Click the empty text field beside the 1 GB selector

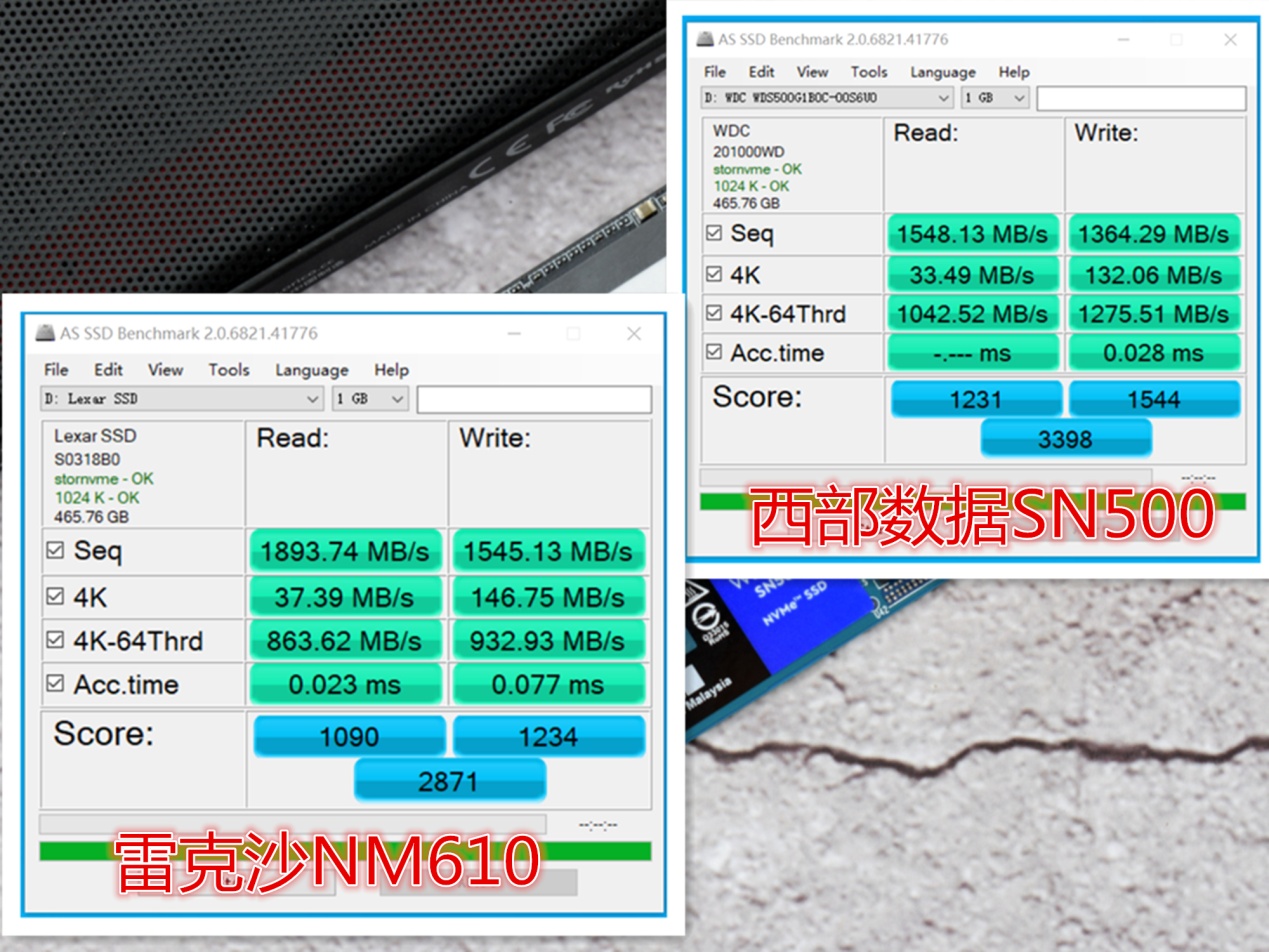(1140, 97)
